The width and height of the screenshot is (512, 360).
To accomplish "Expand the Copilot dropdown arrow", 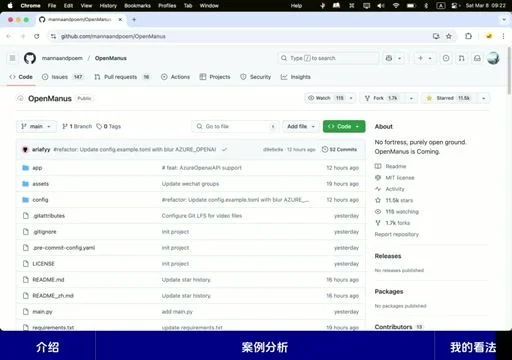I will click(x=399, y=58).
